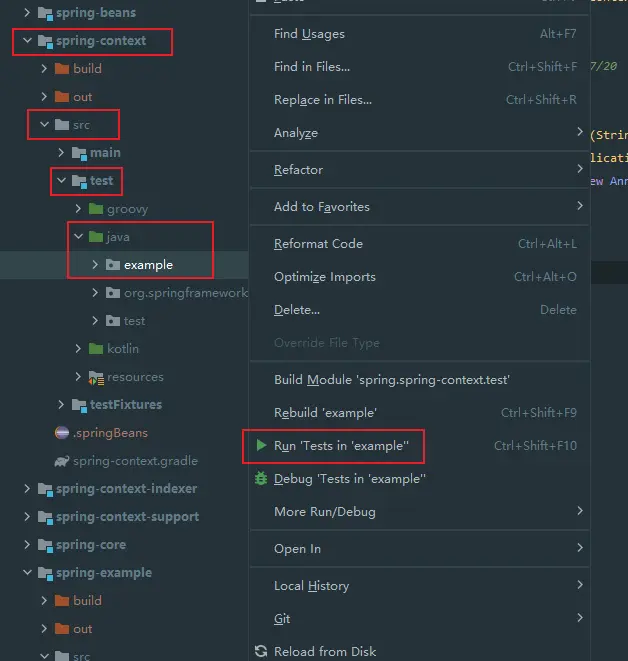Click the Reload from Disk refresh icon
The width and height of the screenshot is (628, 661).
[x=261, y=651]
